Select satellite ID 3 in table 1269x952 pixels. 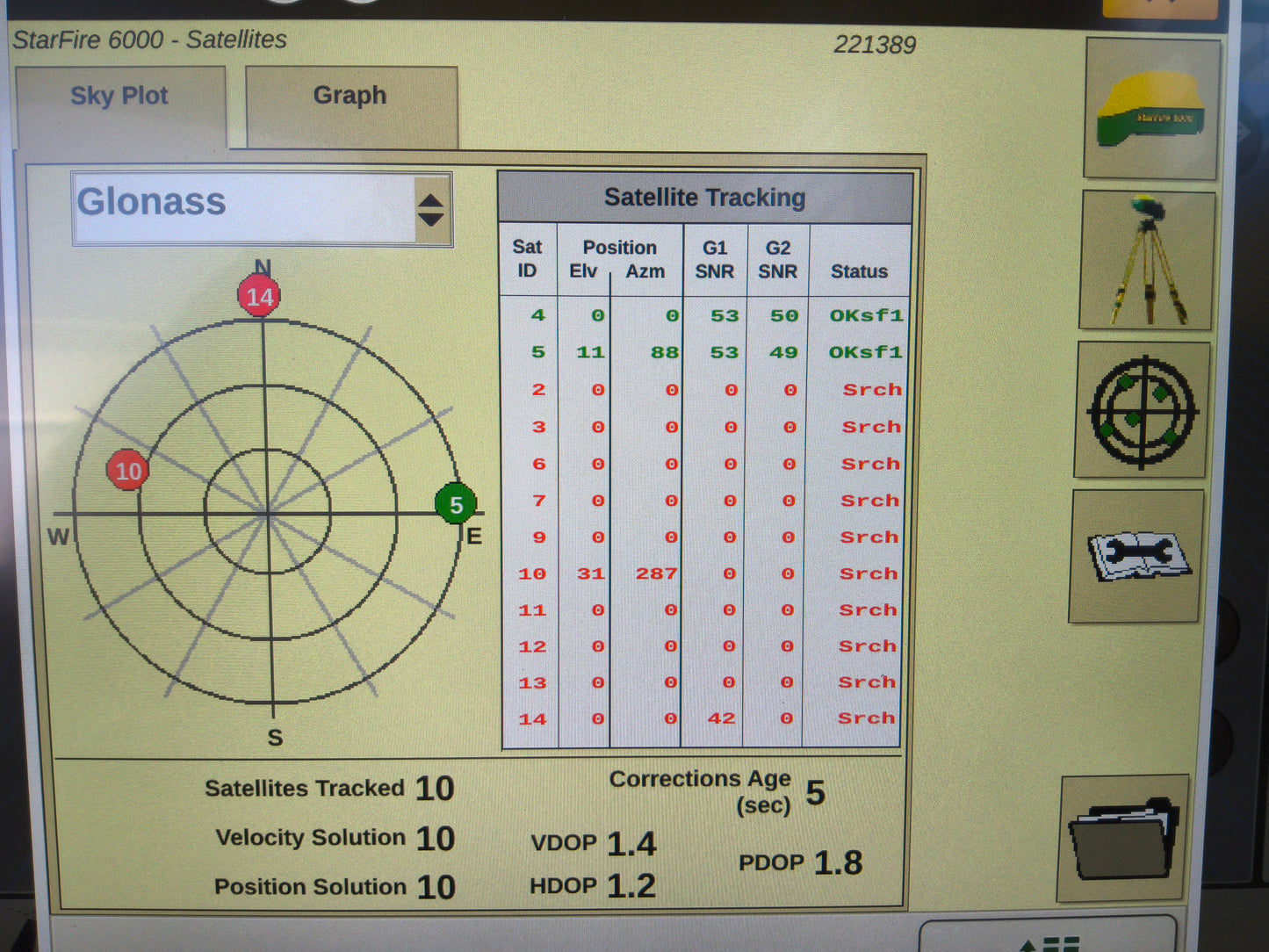538,428
